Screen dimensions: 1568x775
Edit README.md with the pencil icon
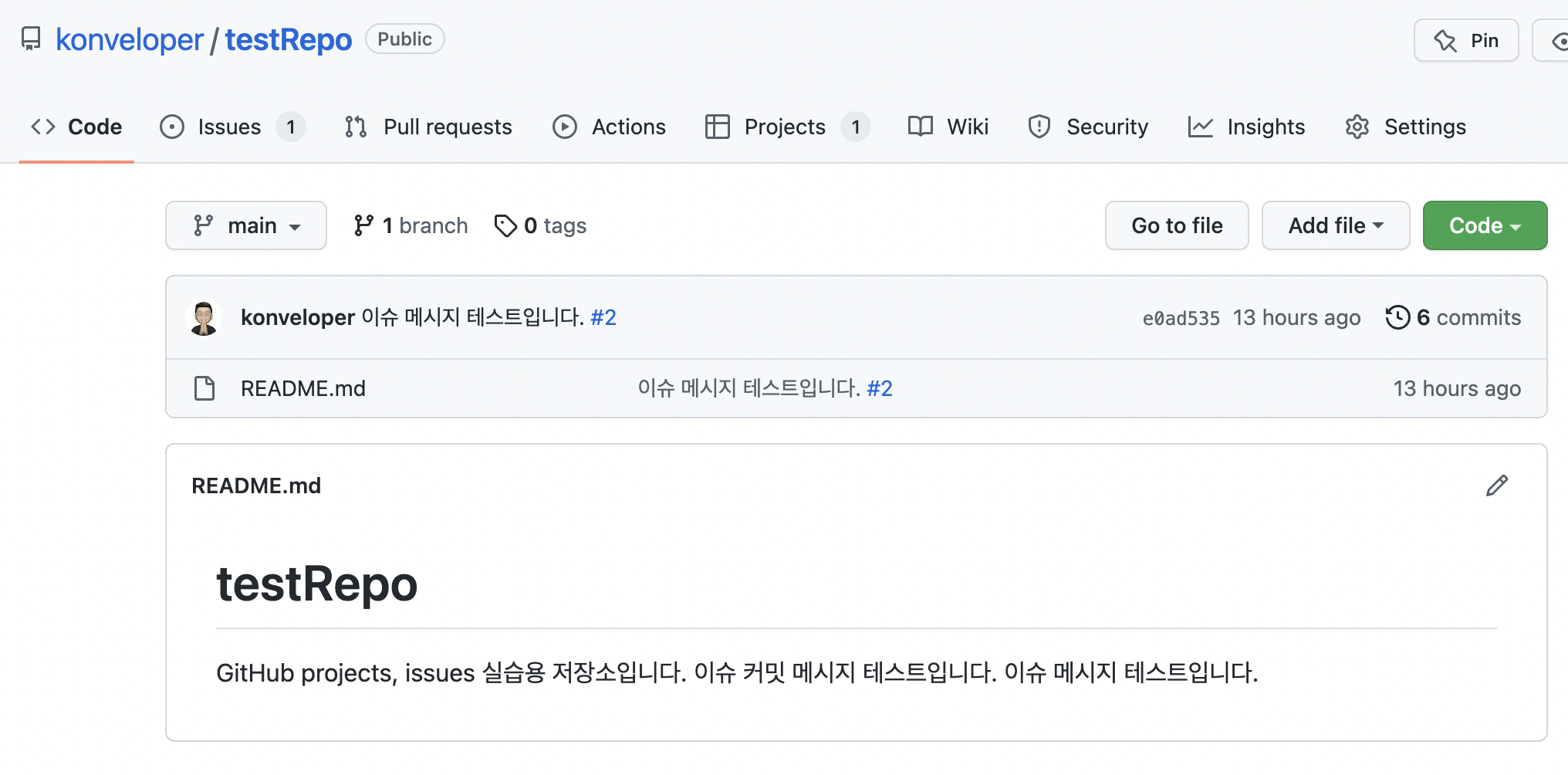point(1497,485)
